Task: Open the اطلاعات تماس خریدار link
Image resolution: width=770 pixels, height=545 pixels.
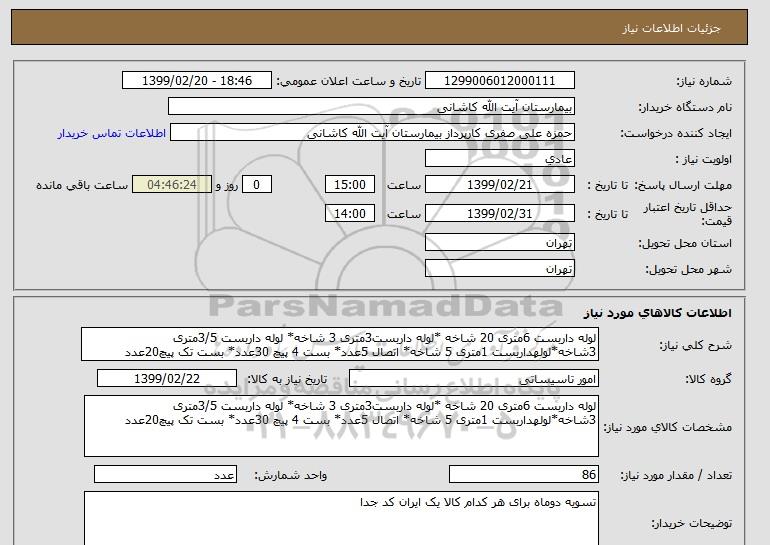Action: [x=111, y=133]
